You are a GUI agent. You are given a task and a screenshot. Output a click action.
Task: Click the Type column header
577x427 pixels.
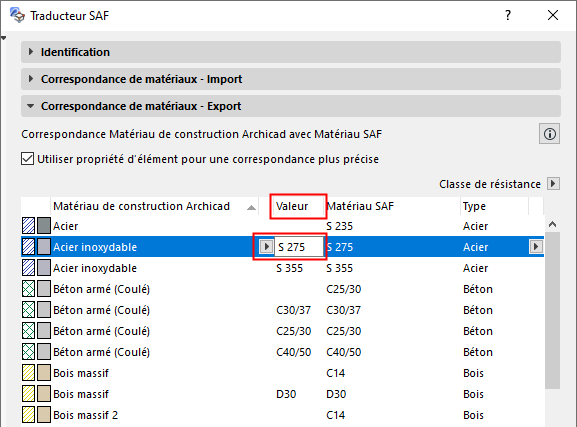(495, 206)
